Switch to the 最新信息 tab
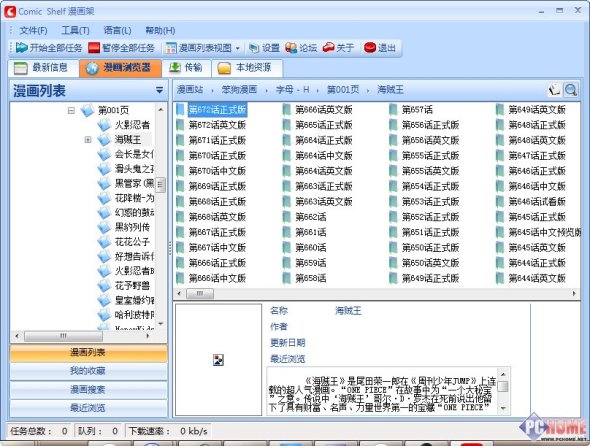Screen dimensions: 590x446 pos(43,68)
